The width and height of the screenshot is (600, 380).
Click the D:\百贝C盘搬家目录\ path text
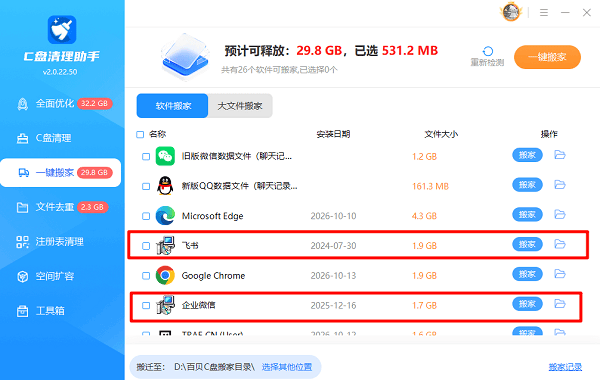pos(214,367)
